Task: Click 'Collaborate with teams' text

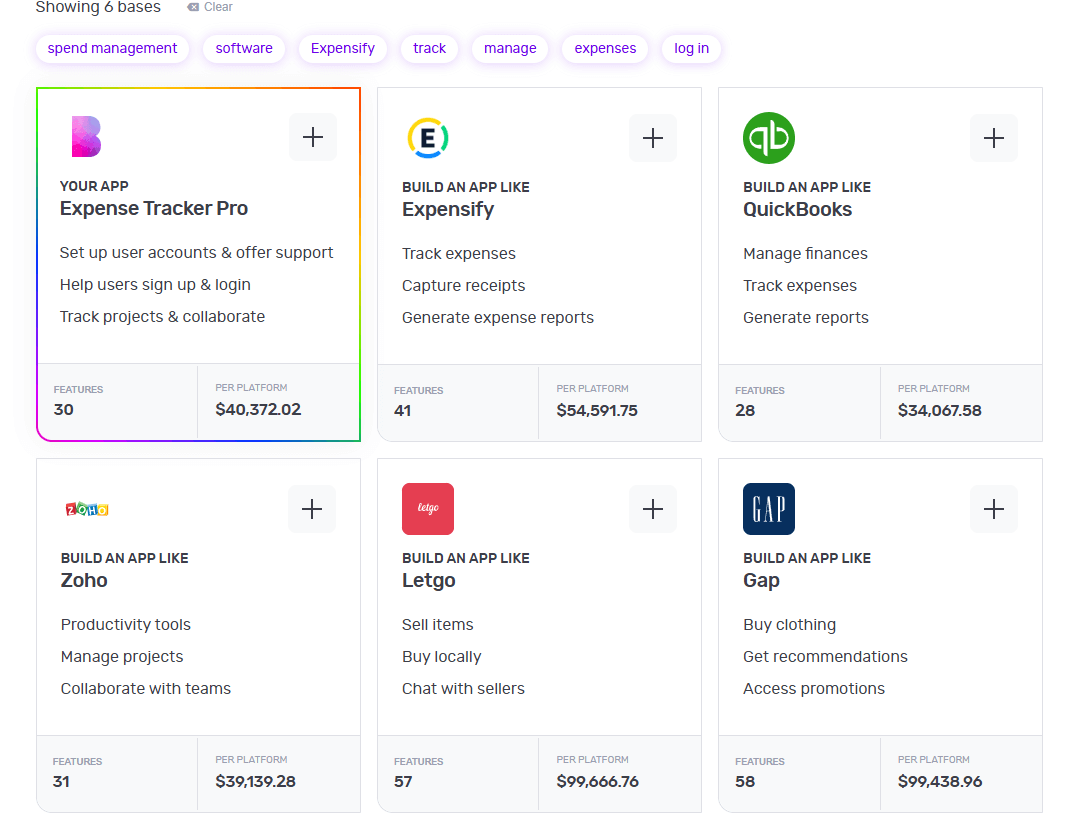Action: click(x=146, y=689)
